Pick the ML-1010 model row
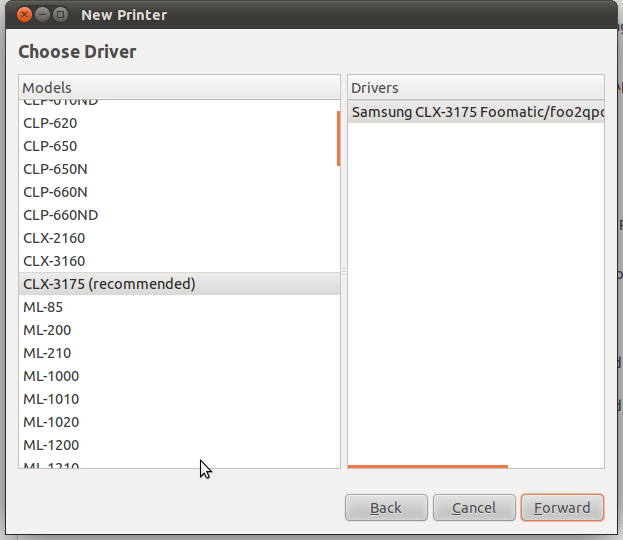This screenshot has width=623, height=540. tap(179, 399)
